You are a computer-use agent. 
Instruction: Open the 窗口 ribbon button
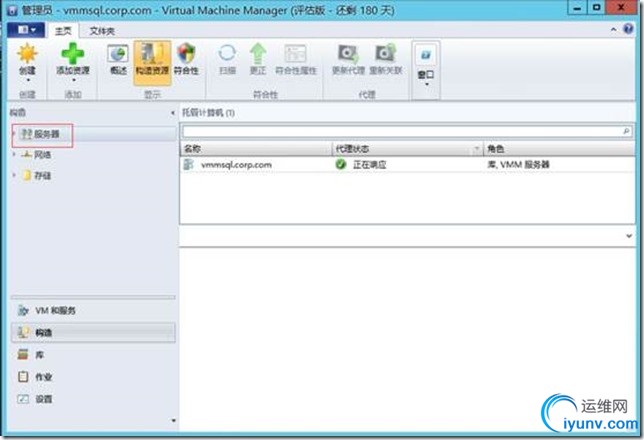point(426,69)
